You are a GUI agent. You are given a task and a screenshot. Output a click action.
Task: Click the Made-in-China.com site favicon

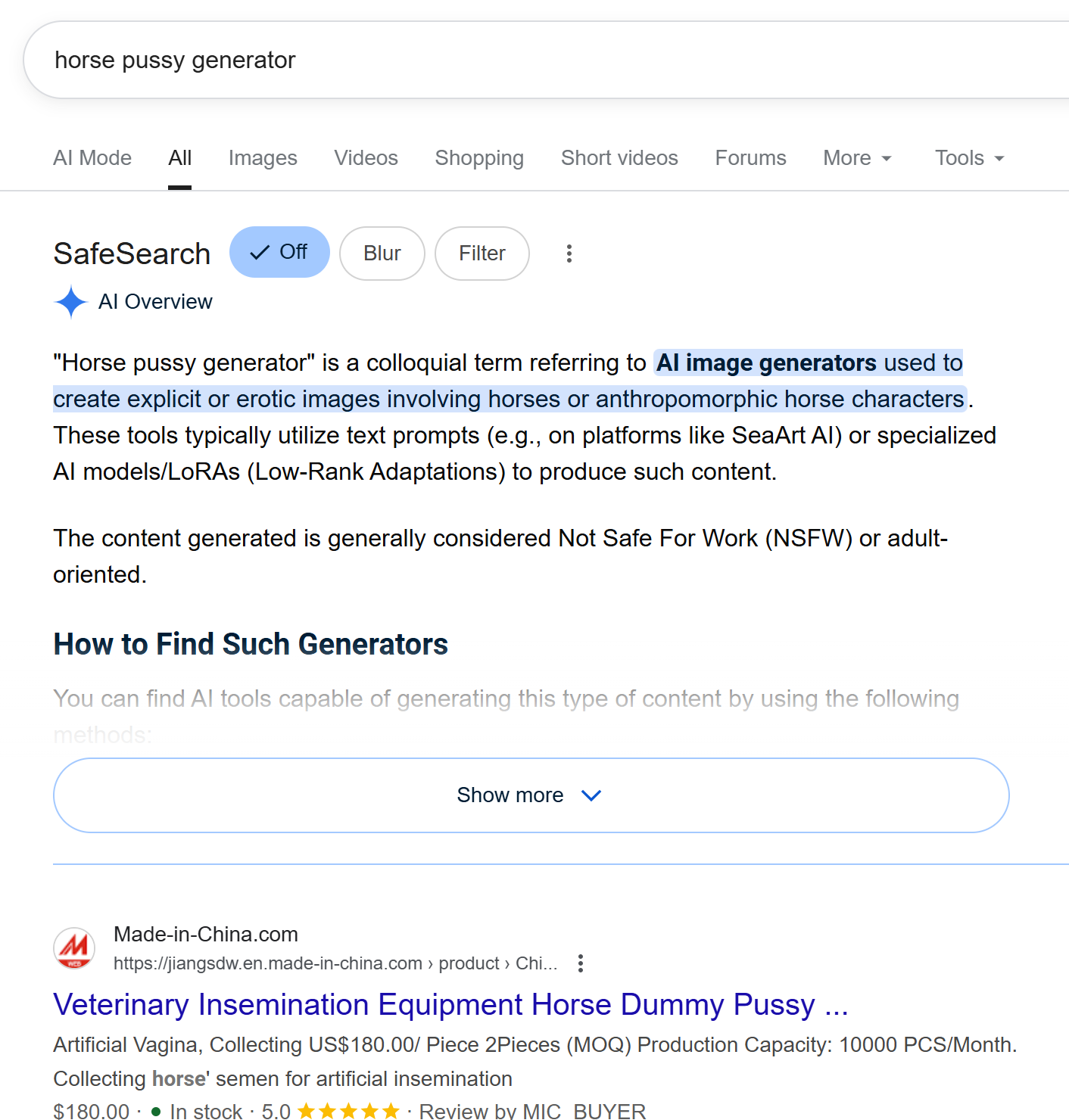[x=74, y=948]
